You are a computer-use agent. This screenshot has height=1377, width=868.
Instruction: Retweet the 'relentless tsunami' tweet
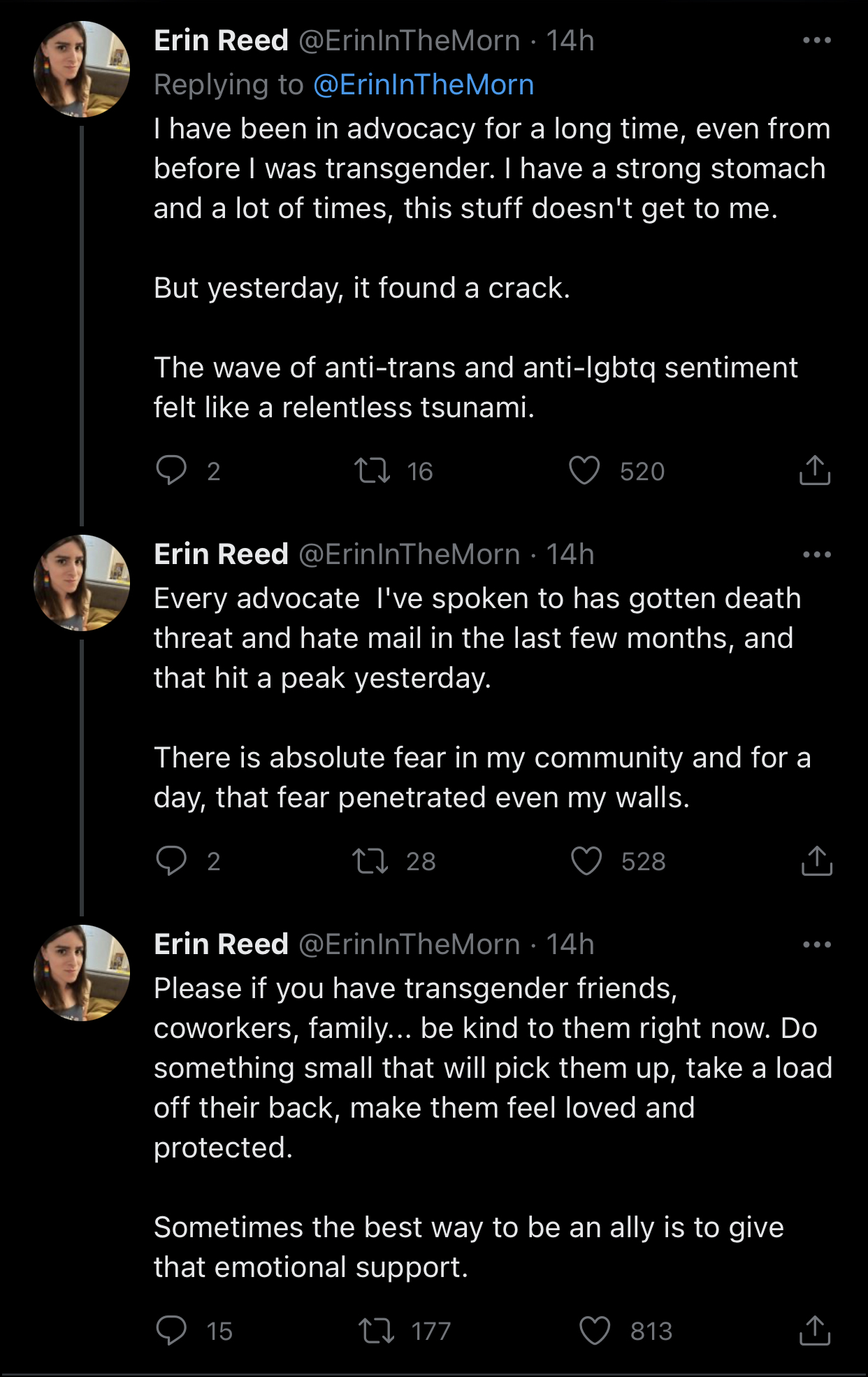tap(372, 470)
